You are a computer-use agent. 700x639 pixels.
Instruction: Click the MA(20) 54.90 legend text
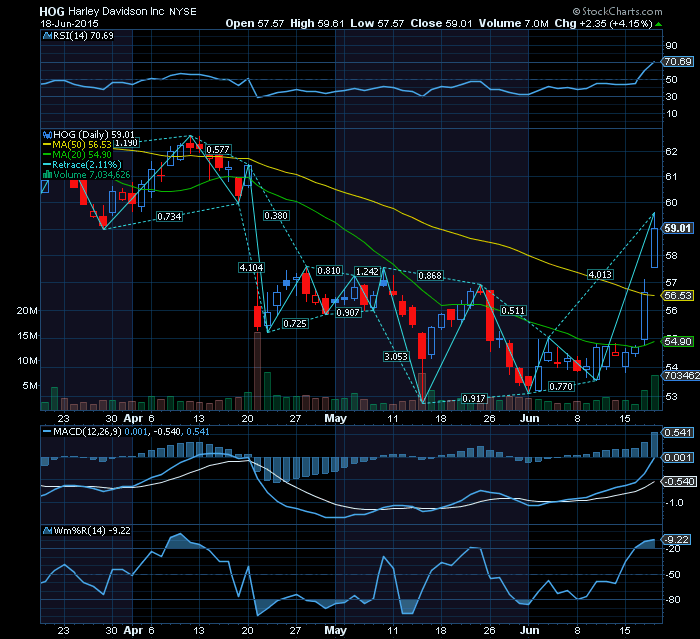pos(82,155)
